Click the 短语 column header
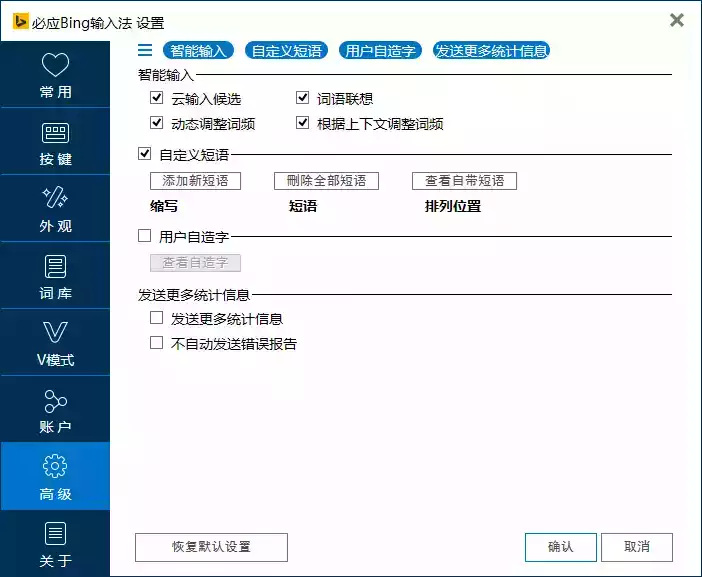 coord(303,206)
